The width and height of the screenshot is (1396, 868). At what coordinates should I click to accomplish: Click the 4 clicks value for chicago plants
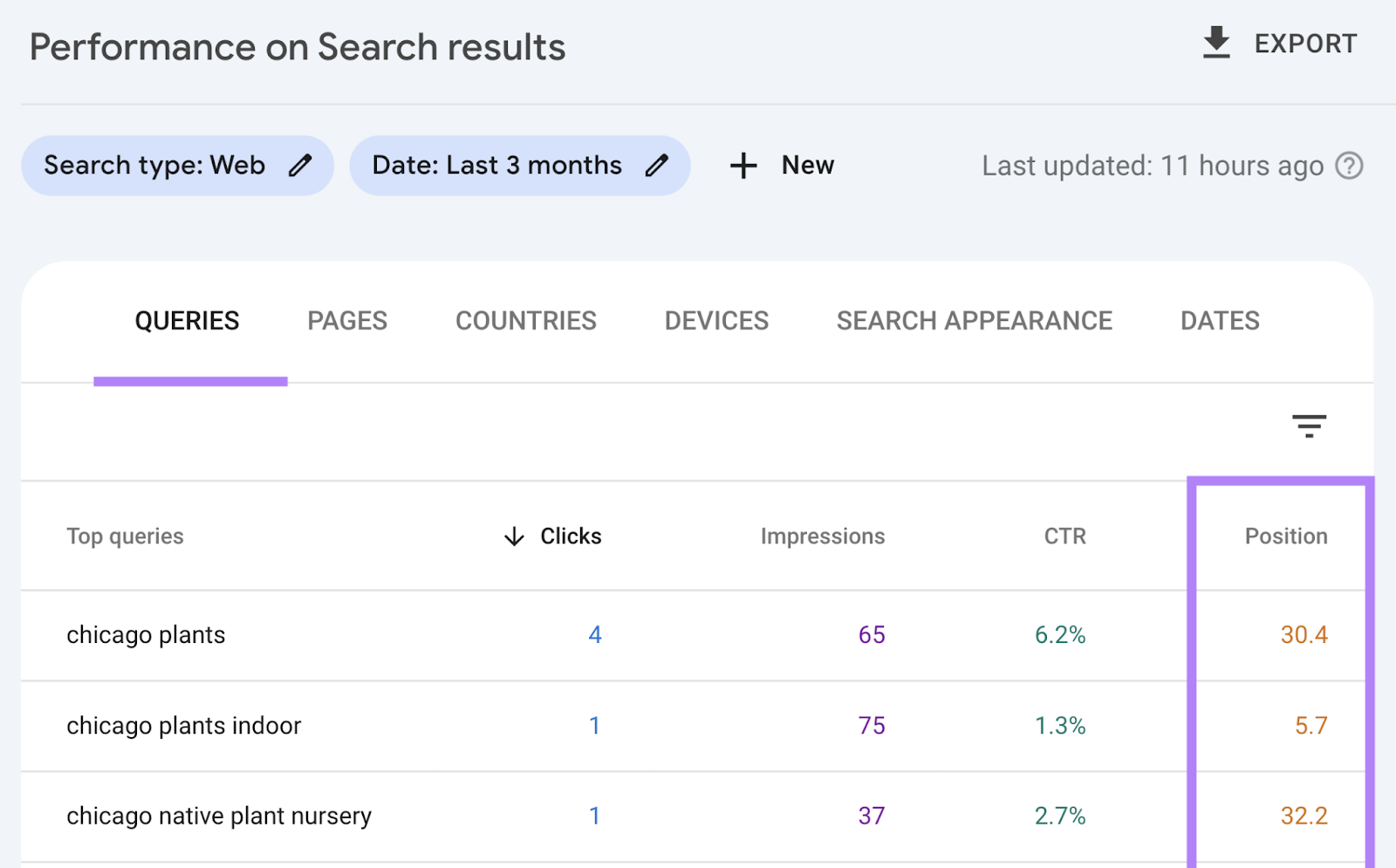(x=595, y=635)
